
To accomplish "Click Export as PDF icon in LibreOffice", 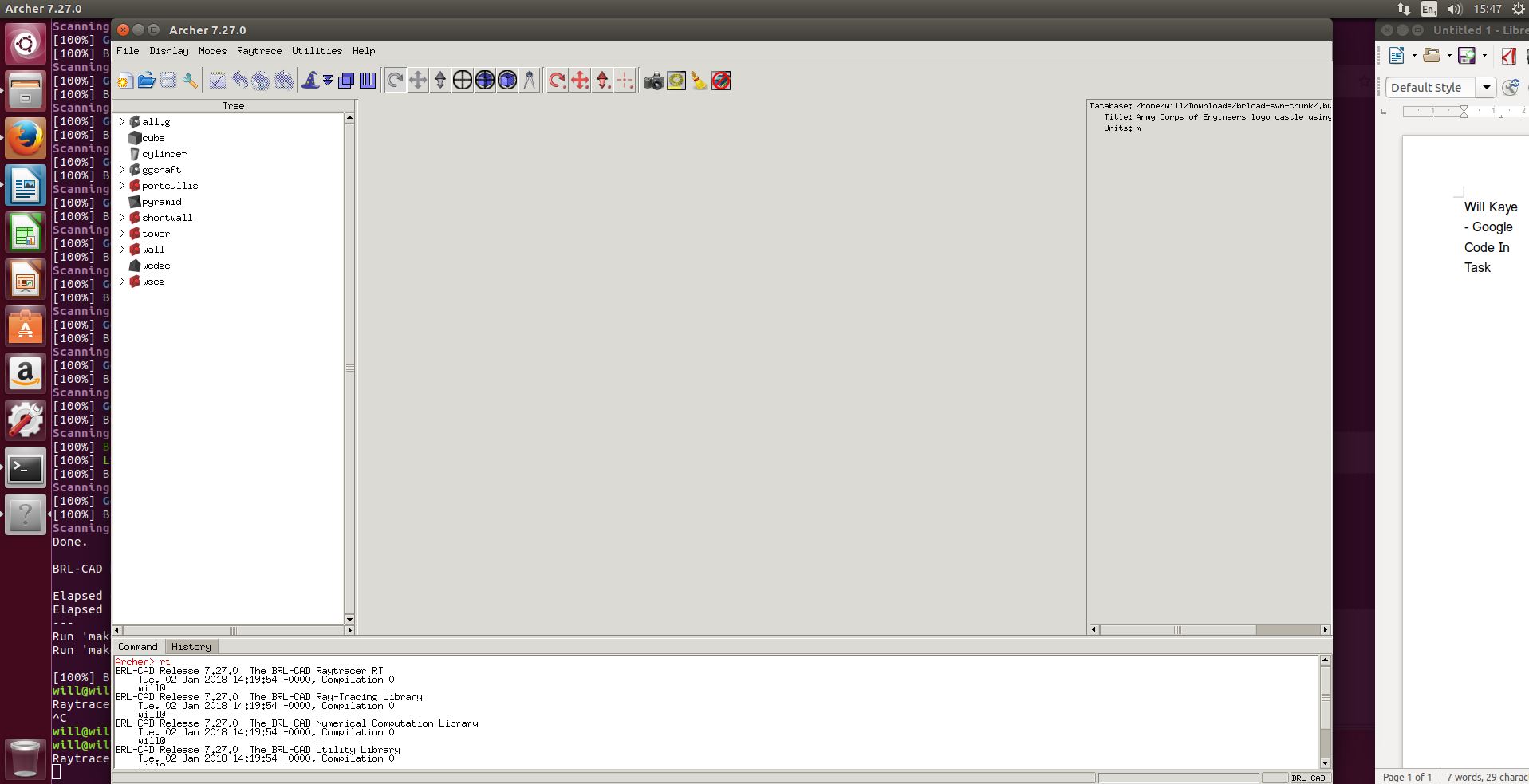I will click(1509, 55).
